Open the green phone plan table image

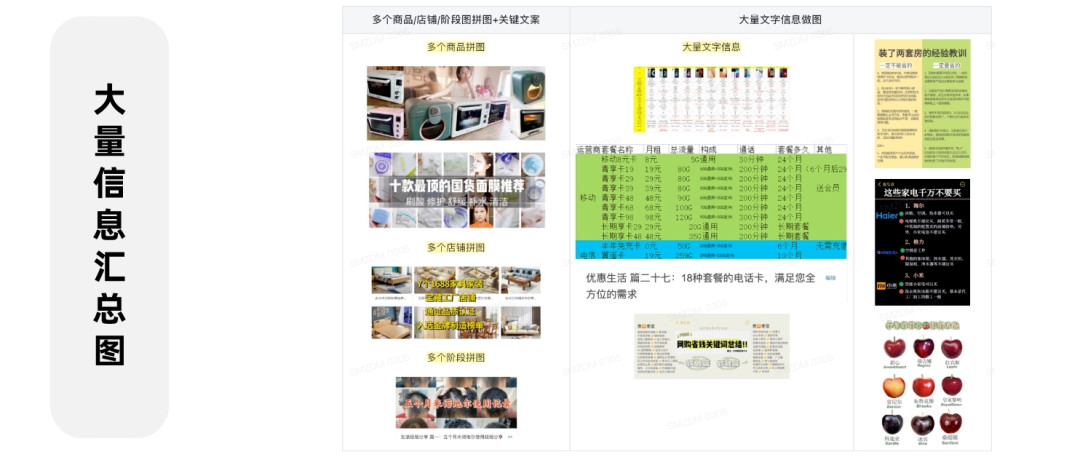point(712,202)
